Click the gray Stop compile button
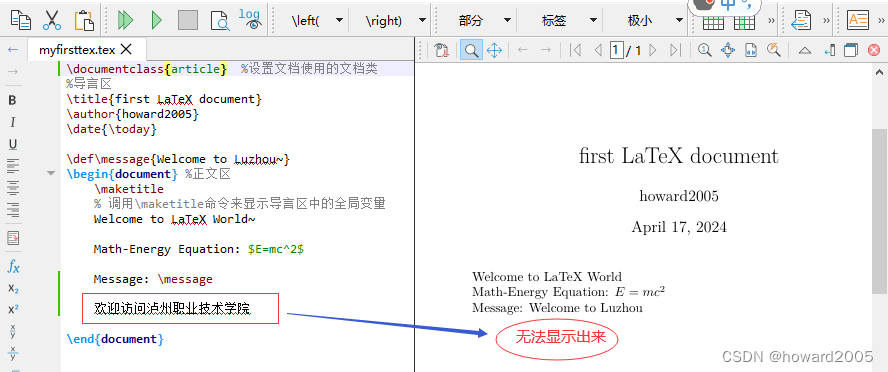The width and height of the screenshot is (888, 372). coord(188,20)
